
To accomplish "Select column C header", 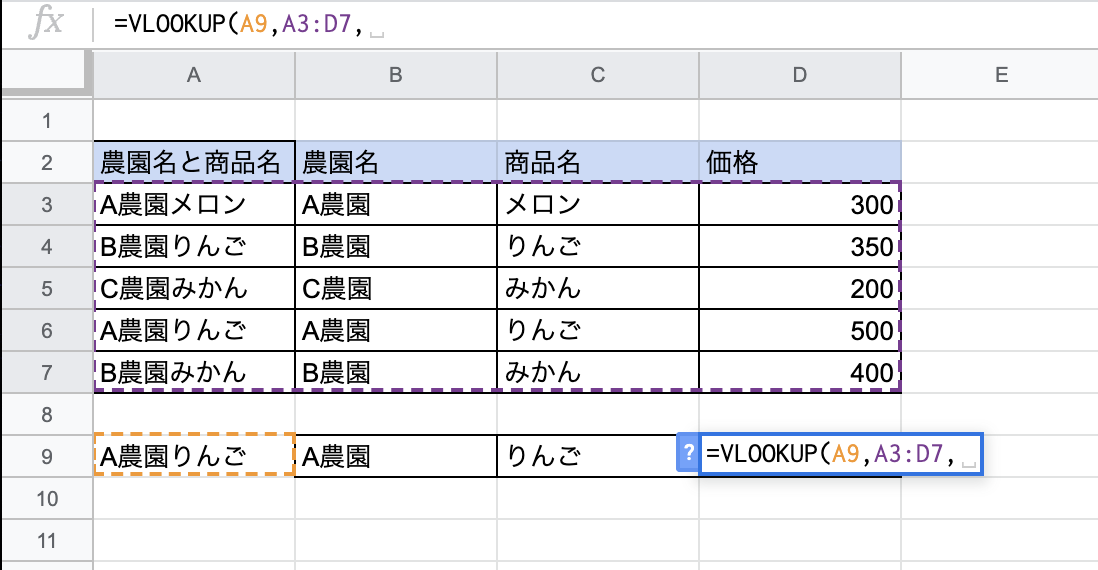I will [x=597, y=75].
